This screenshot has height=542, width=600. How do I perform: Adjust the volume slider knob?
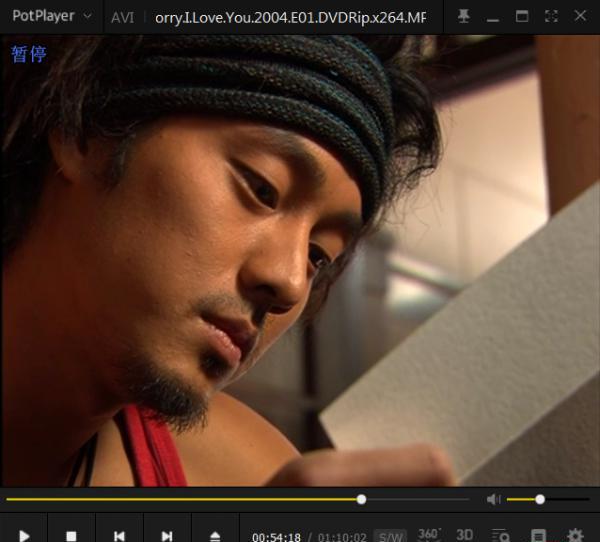click(540, 499)
